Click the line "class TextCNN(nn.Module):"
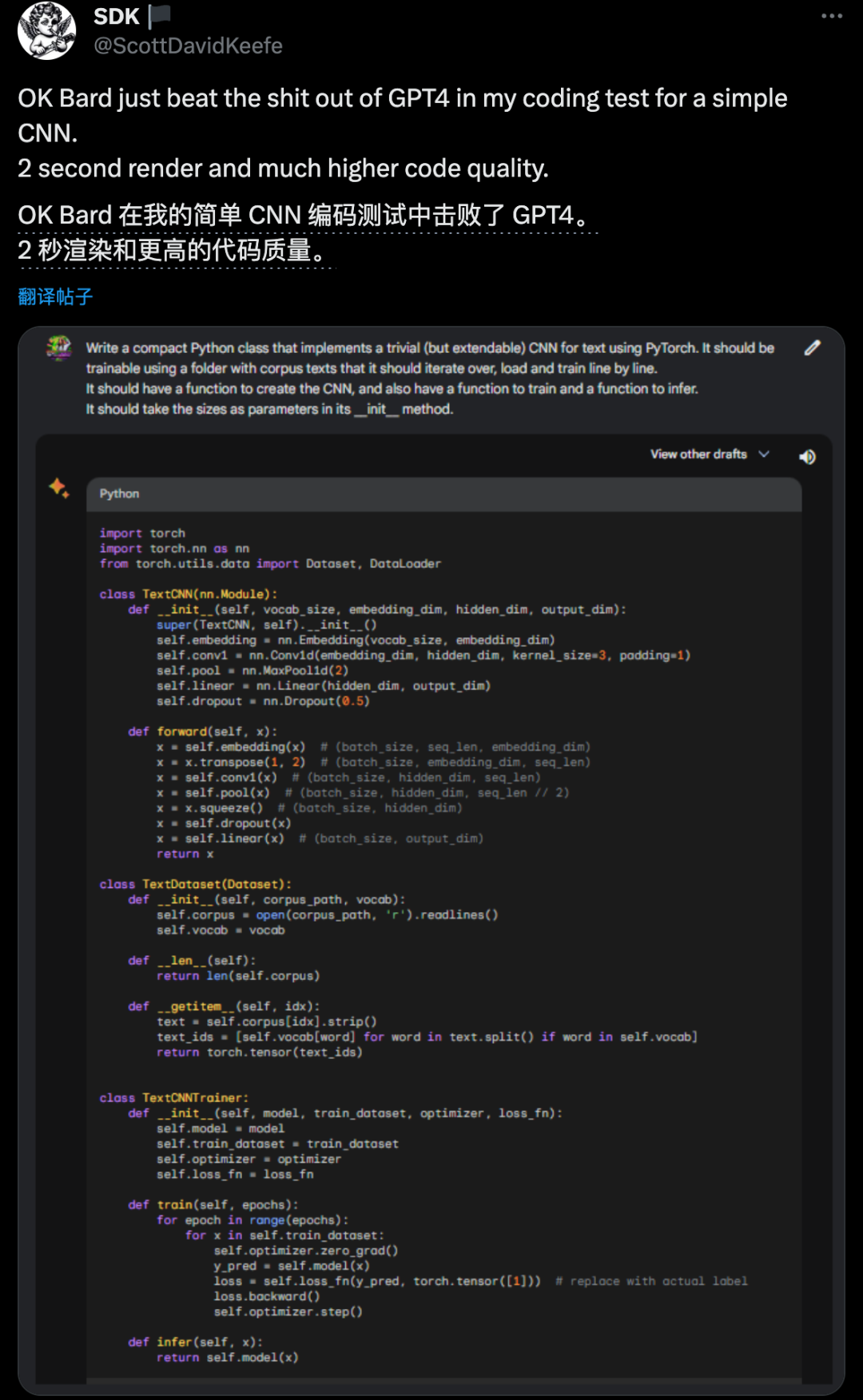863x1400 pixels. point(189,594)
